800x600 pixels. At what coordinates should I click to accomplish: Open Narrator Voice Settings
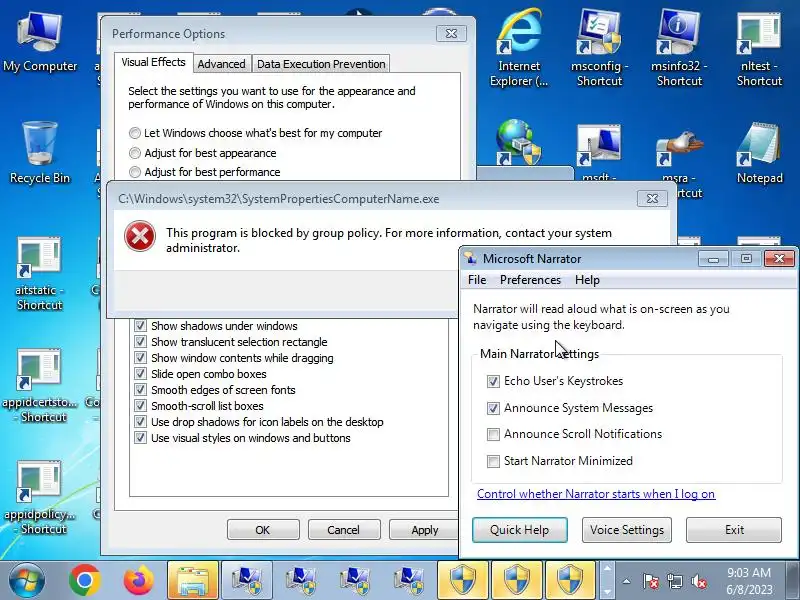click(627, 530)
